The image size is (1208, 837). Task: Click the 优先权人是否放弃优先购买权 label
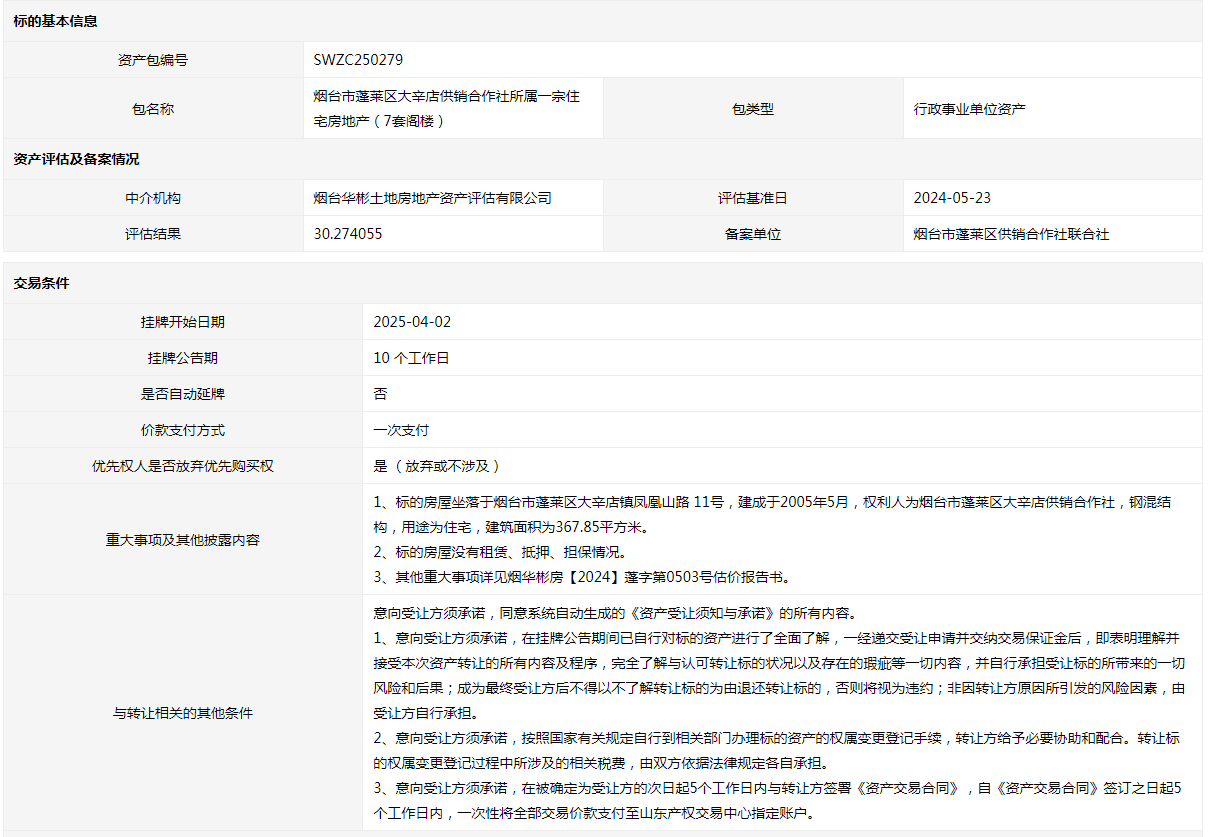183,466
